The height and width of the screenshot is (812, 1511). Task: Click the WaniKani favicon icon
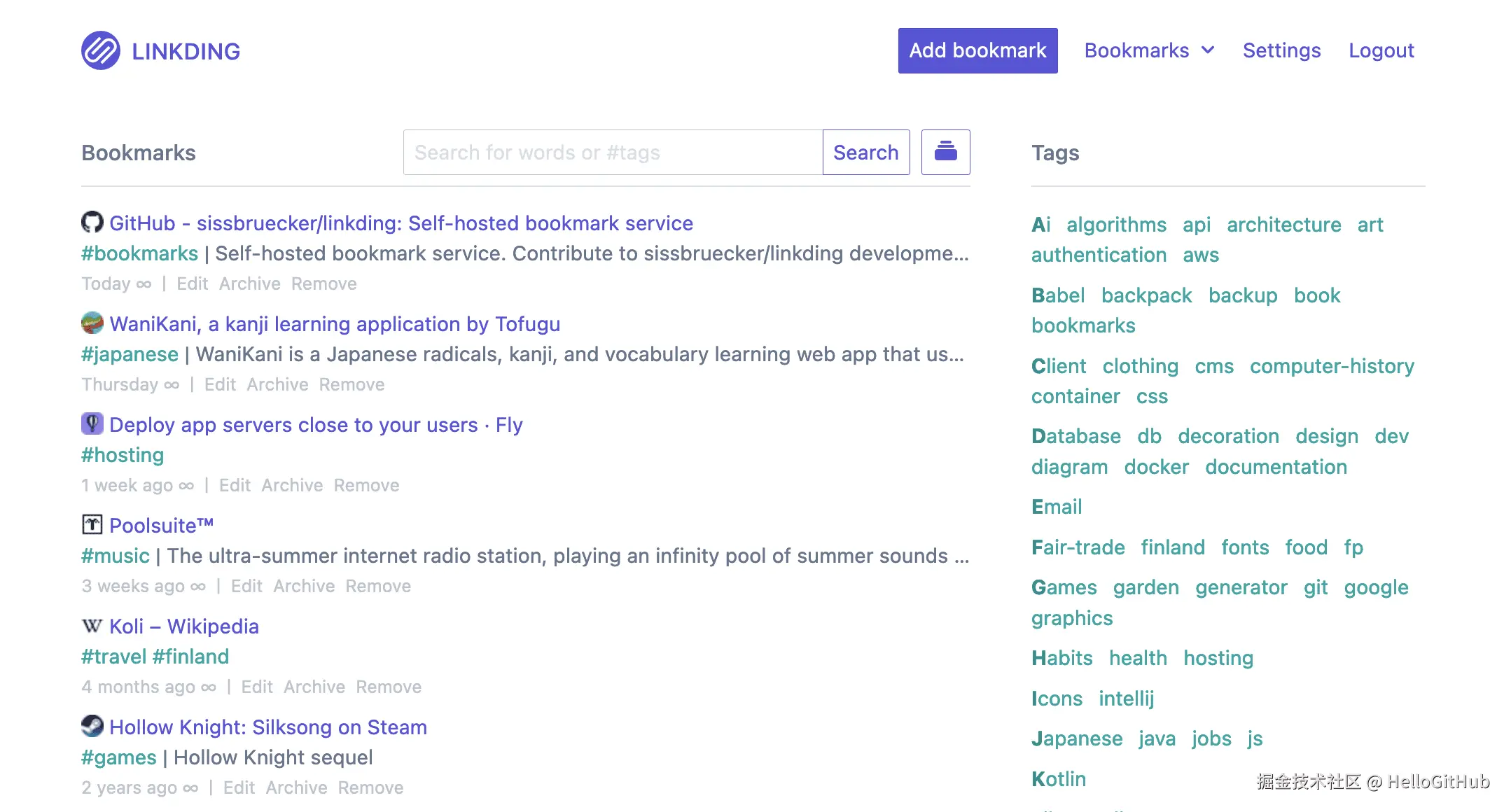pyautogui.click(x=92, y=323)
